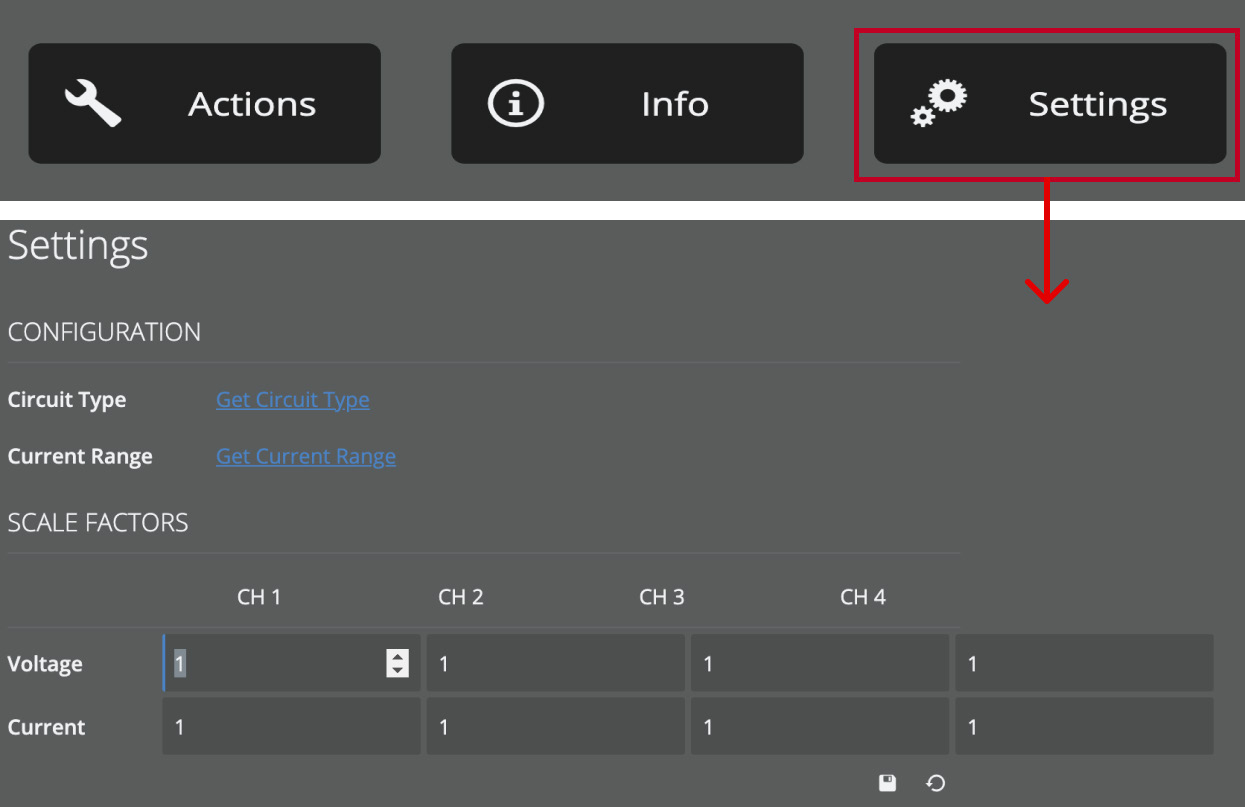Select the CH 4 Current input field
1245x807 pixels.
click(x=1084, y=726)
